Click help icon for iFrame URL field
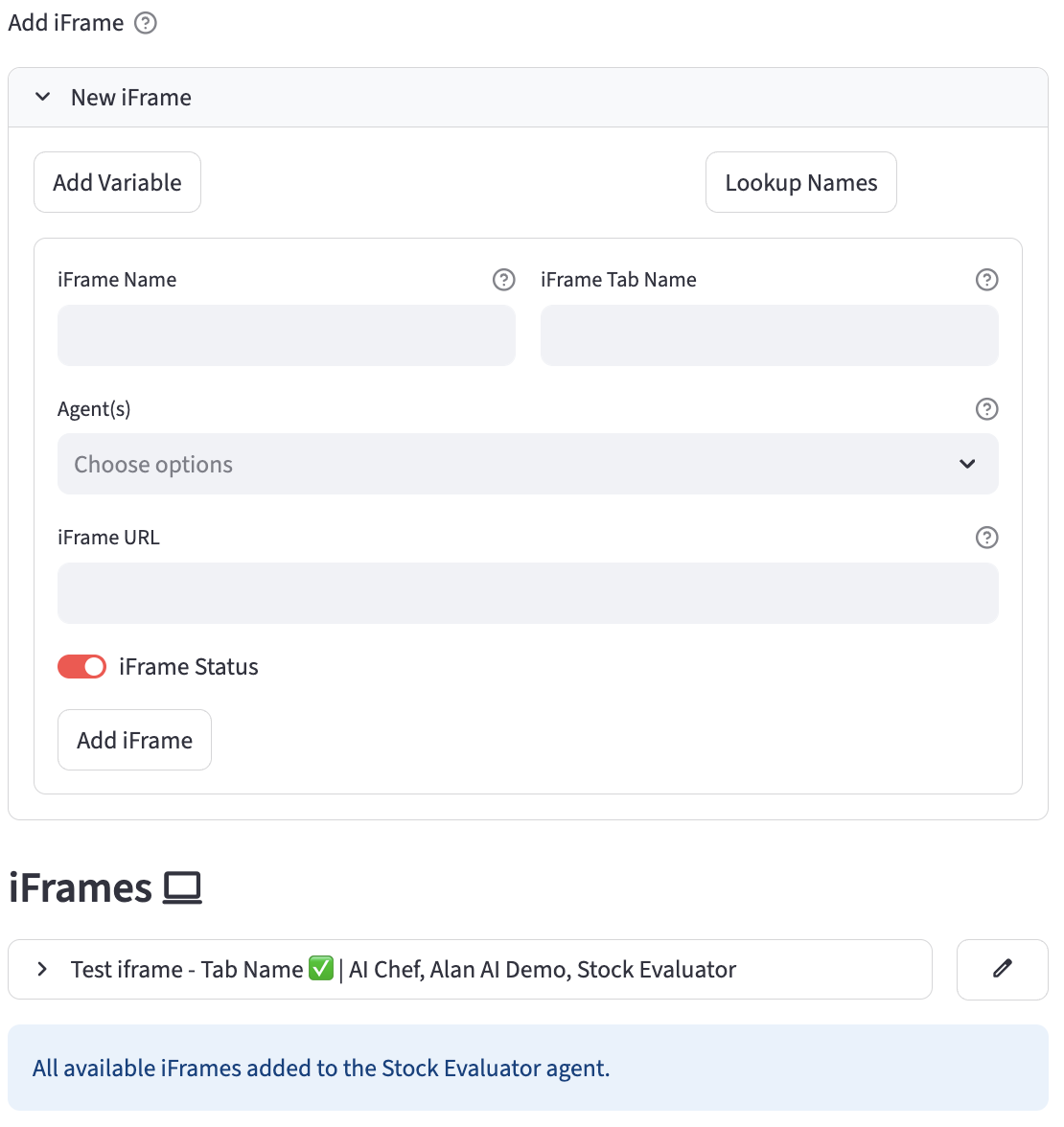Viewport: 1064px width, 1127px height. (986, 538)
